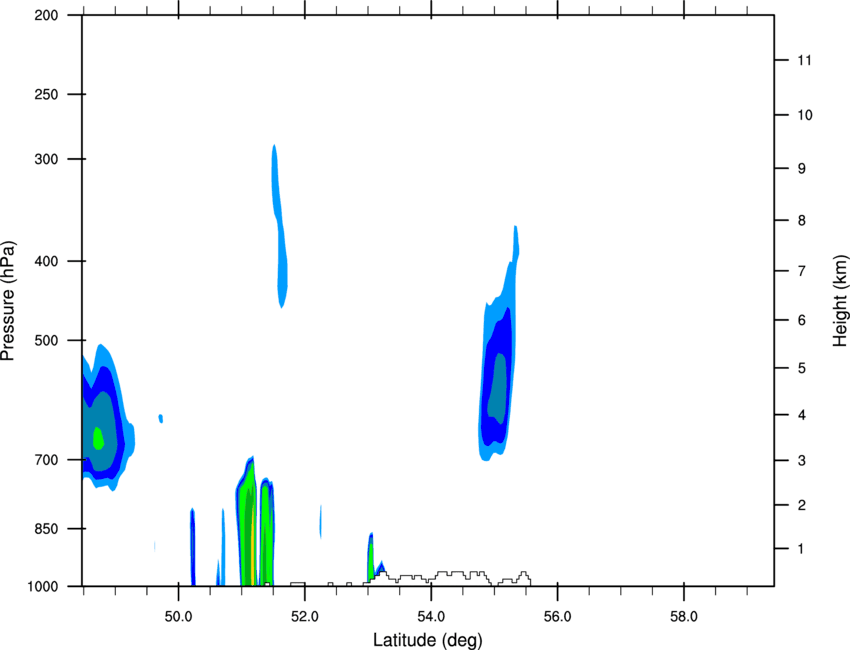Click the 50.0 latitude tick label

pyautogui.click(x=178, y=617)
